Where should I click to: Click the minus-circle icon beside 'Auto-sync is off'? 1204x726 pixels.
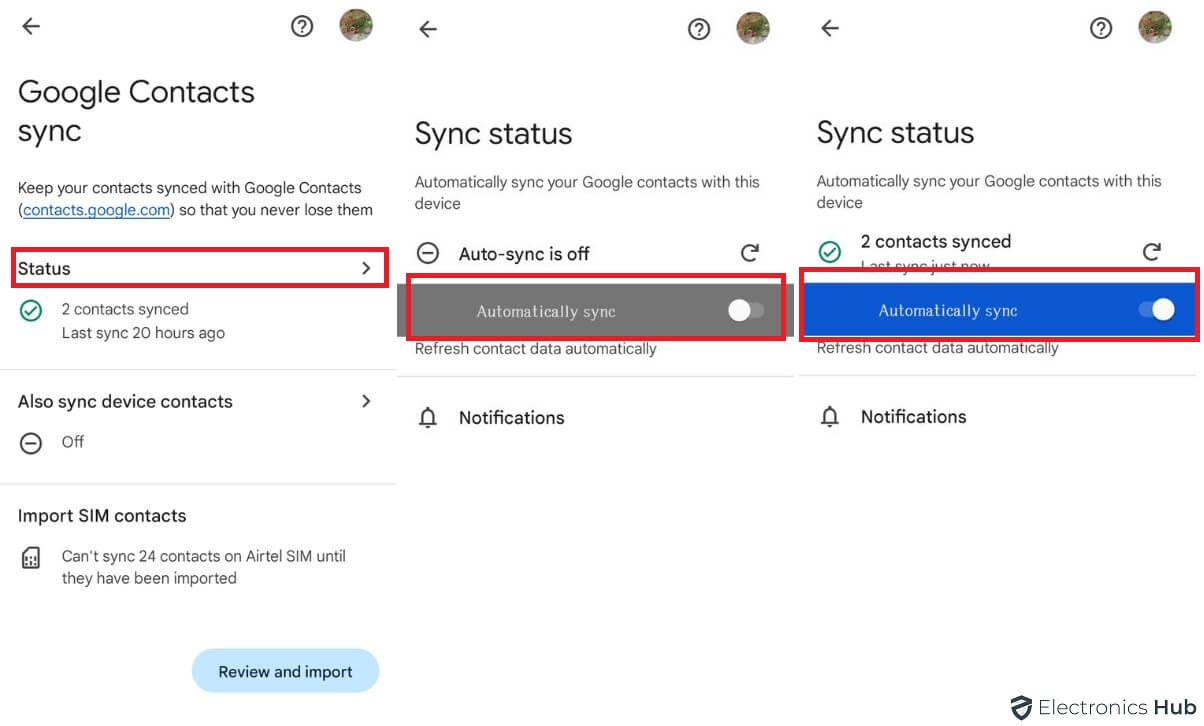click(428, 254)
